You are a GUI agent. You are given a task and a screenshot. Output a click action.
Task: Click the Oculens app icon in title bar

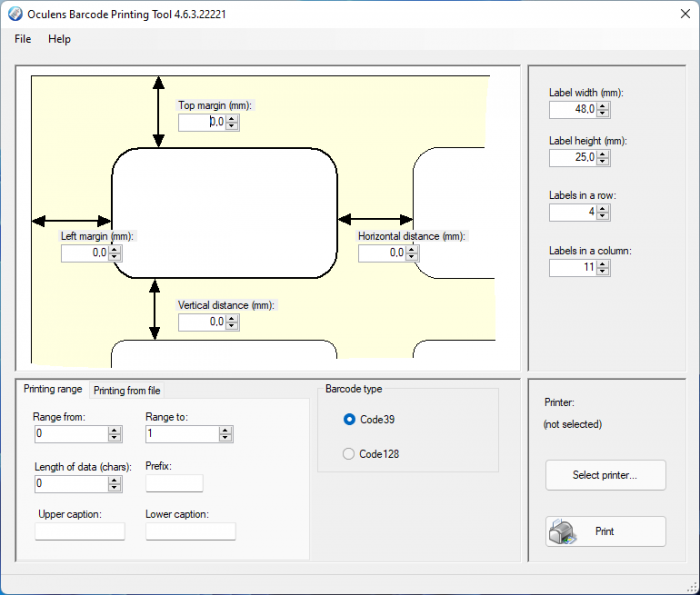pyautogui.click(x=15, y=13)
